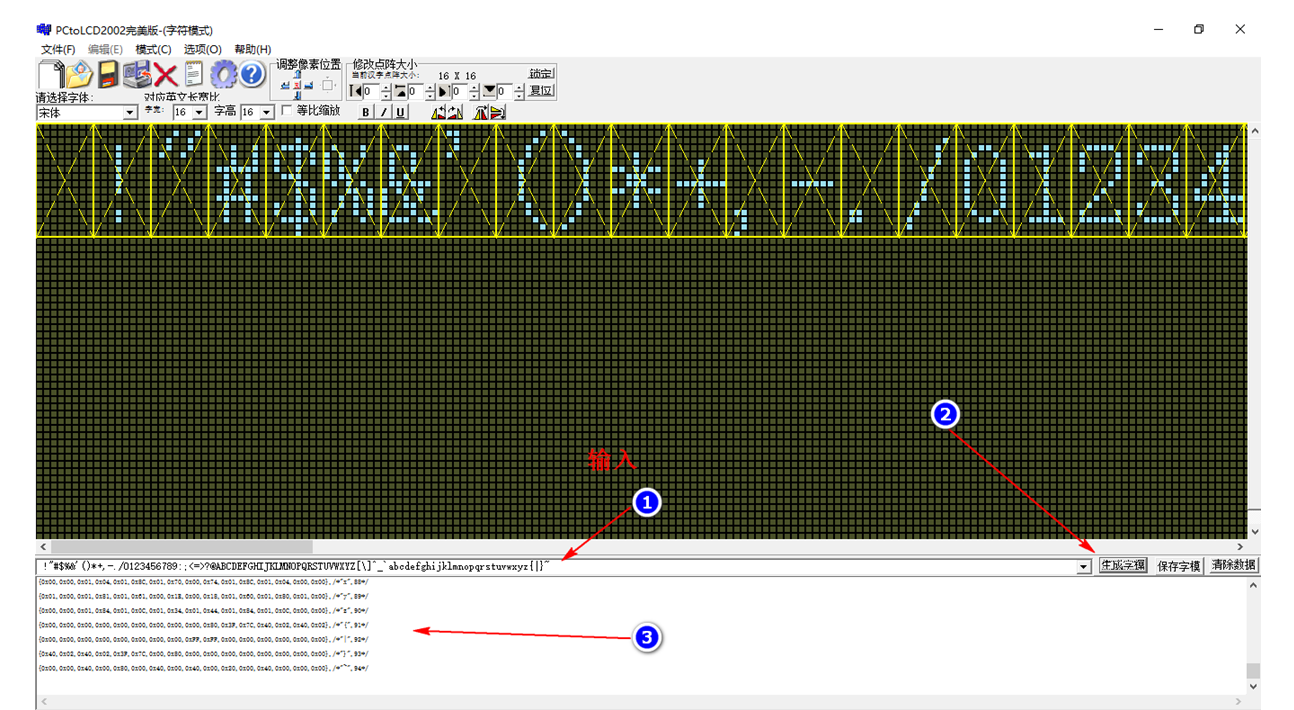This screenshot has width=1294, height=710.
Task: Click second rotate/flip triangle icon
Action: 455,113
